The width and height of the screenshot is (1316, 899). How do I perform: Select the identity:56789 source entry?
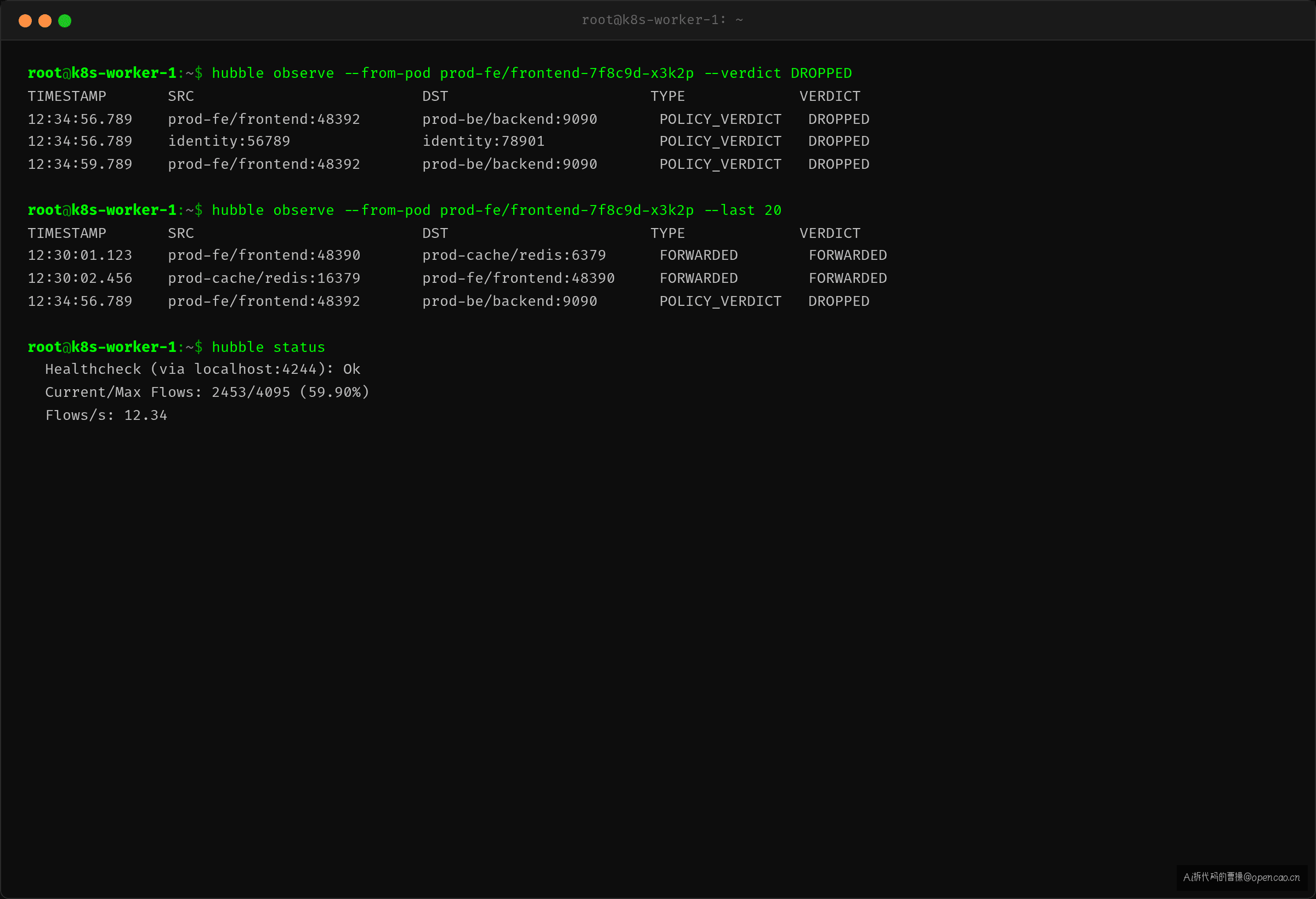pos(229,141)
